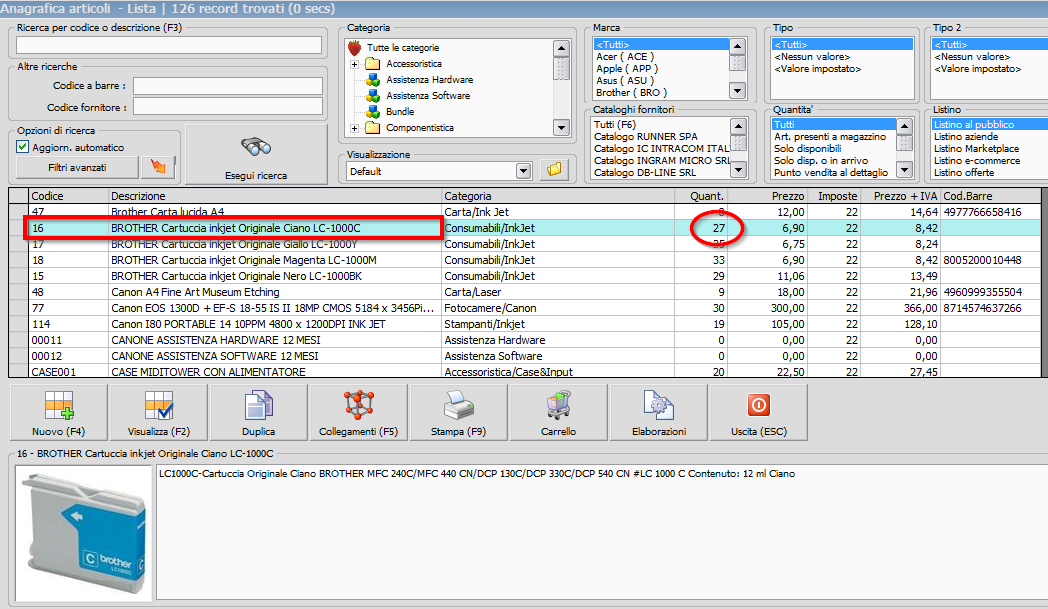
Task: Click the Codice fornitore input field
Action: point(228,107)
